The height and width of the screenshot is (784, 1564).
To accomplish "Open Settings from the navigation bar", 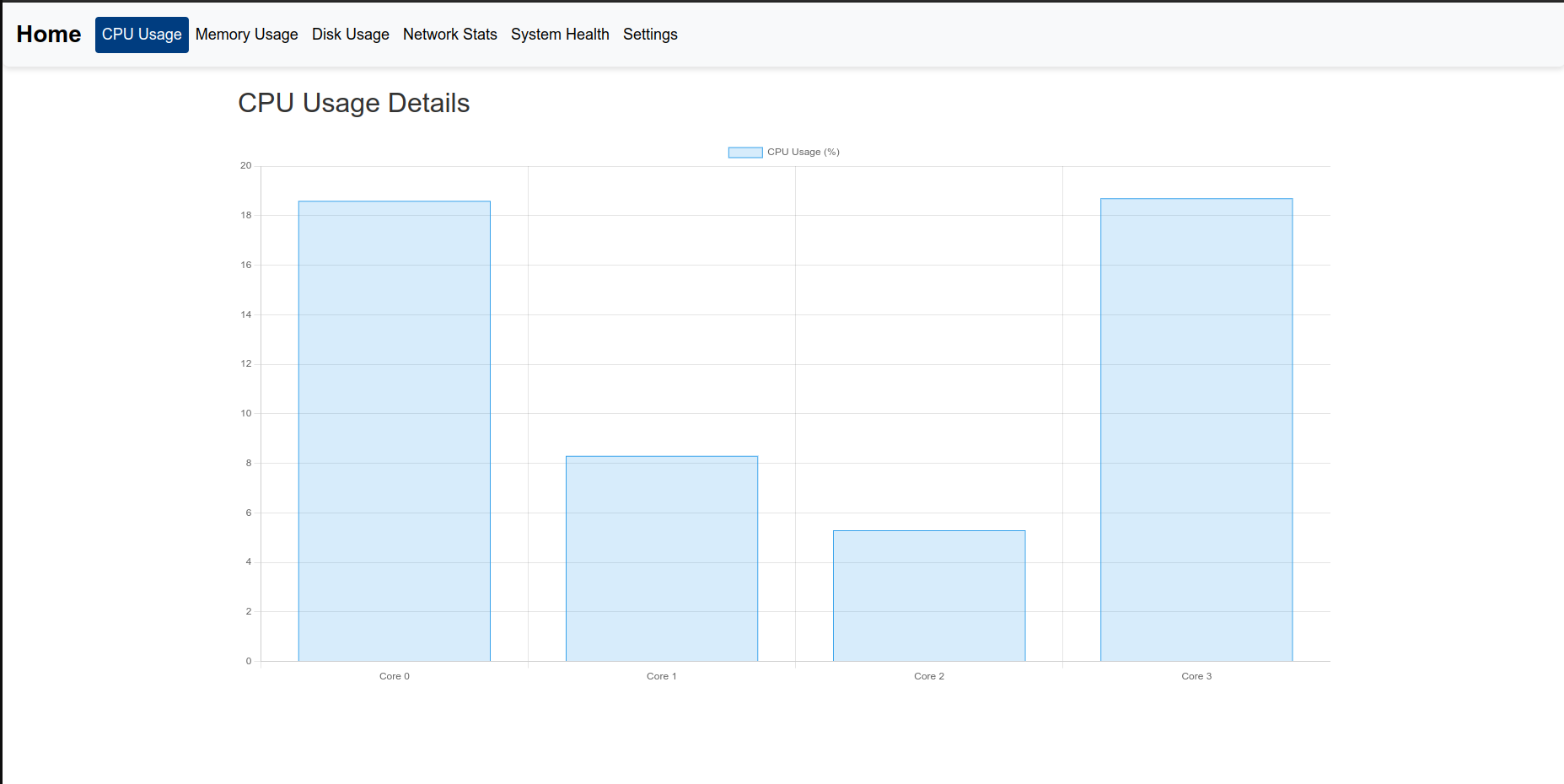I will click(650, 35).
